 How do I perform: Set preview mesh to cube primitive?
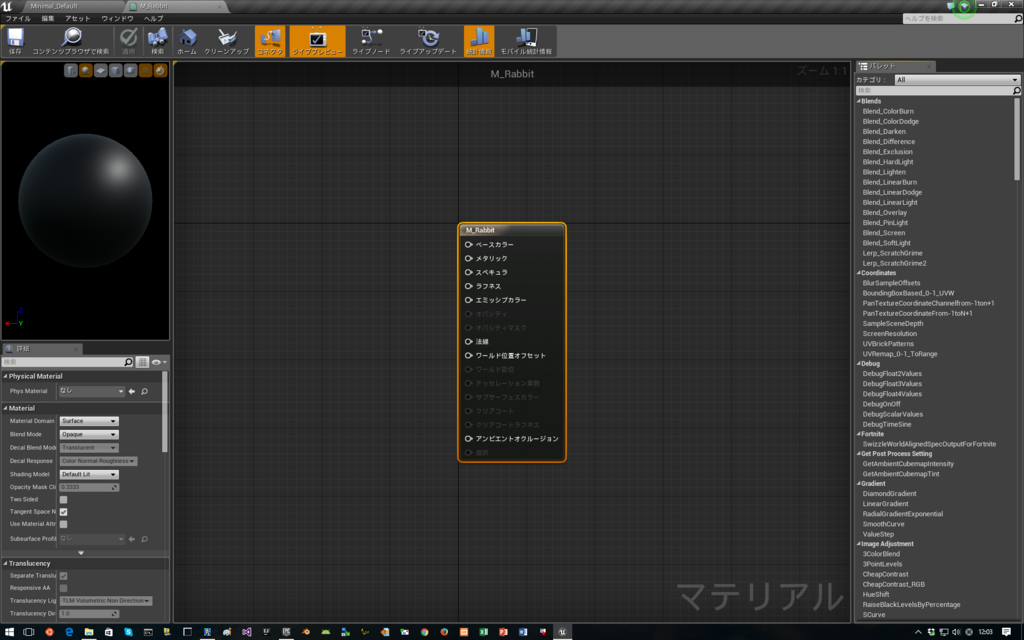point(116,71)
